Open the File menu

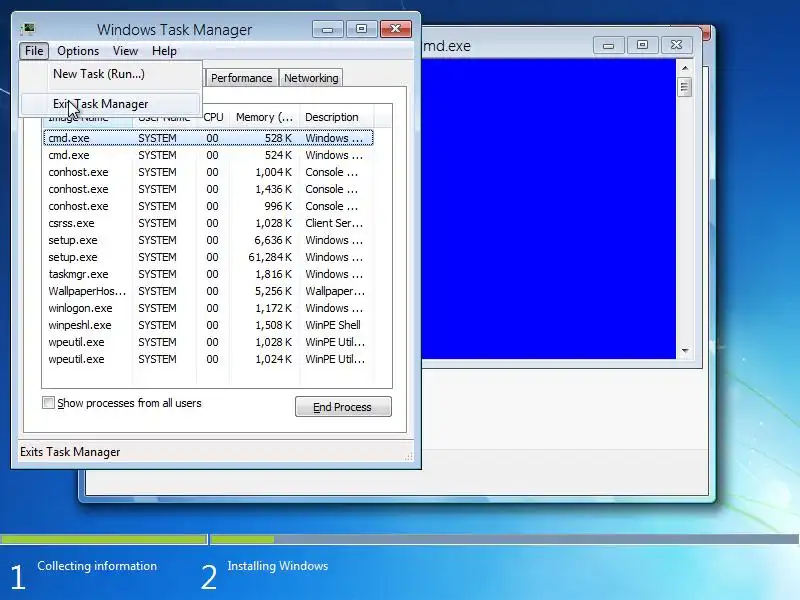[34, 51]
